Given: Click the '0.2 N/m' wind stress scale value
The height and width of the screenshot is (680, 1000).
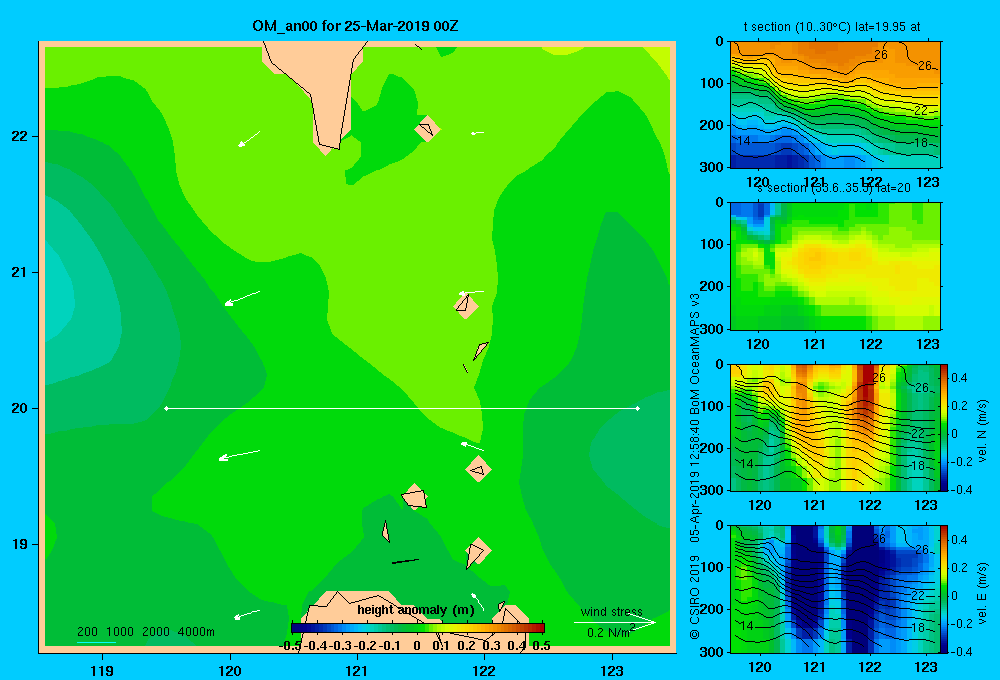Looking at the screenshot, I should [x=608, y=633].
